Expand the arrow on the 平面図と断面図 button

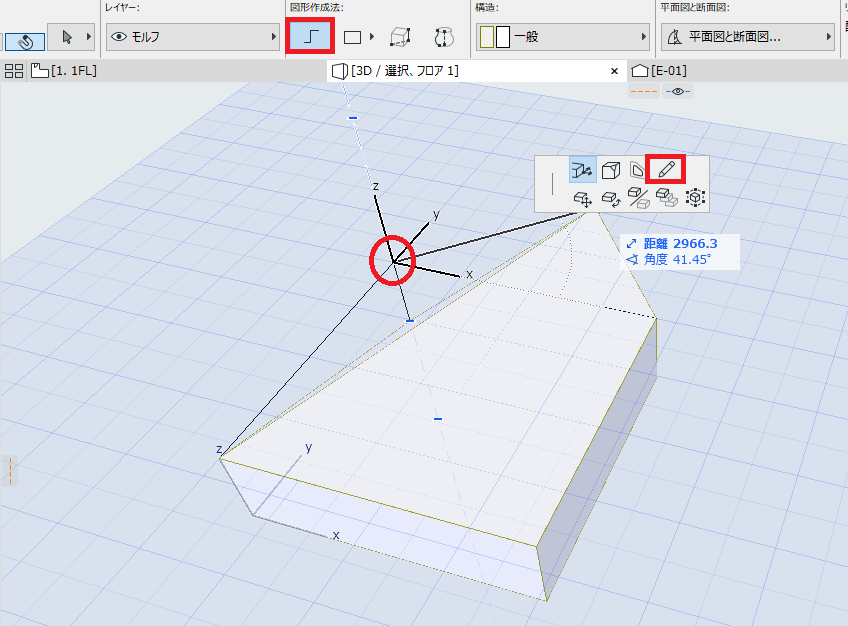[x=829, y=37]
